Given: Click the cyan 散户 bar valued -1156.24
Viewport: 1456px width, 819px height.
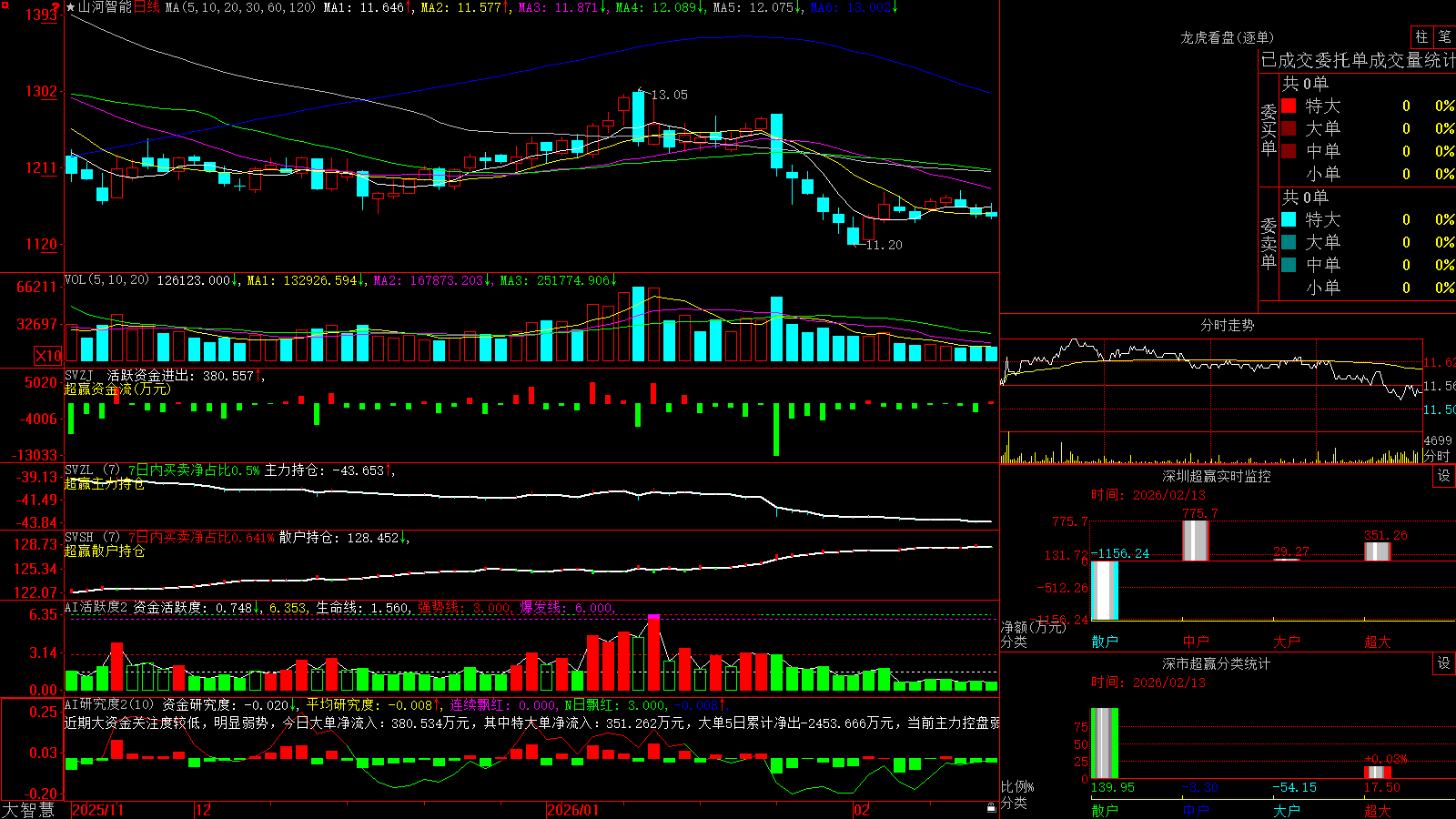Looking at the screenshot, I should pyautogui.click(x=1105, y=591).
